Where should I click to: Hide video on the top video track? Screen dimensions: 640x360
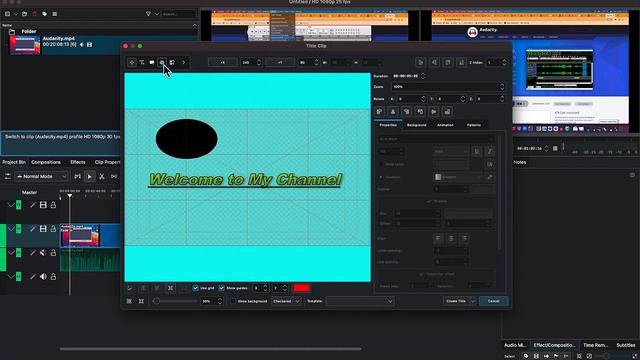click(x=43, y=205)
